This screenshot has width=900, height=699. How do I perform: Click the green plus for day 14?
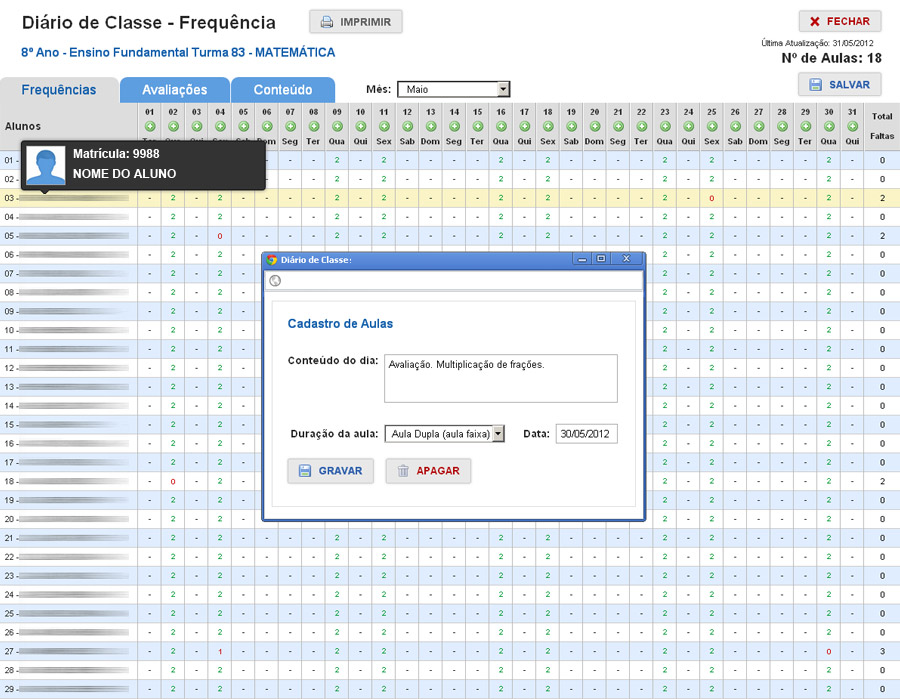(455, 126)
